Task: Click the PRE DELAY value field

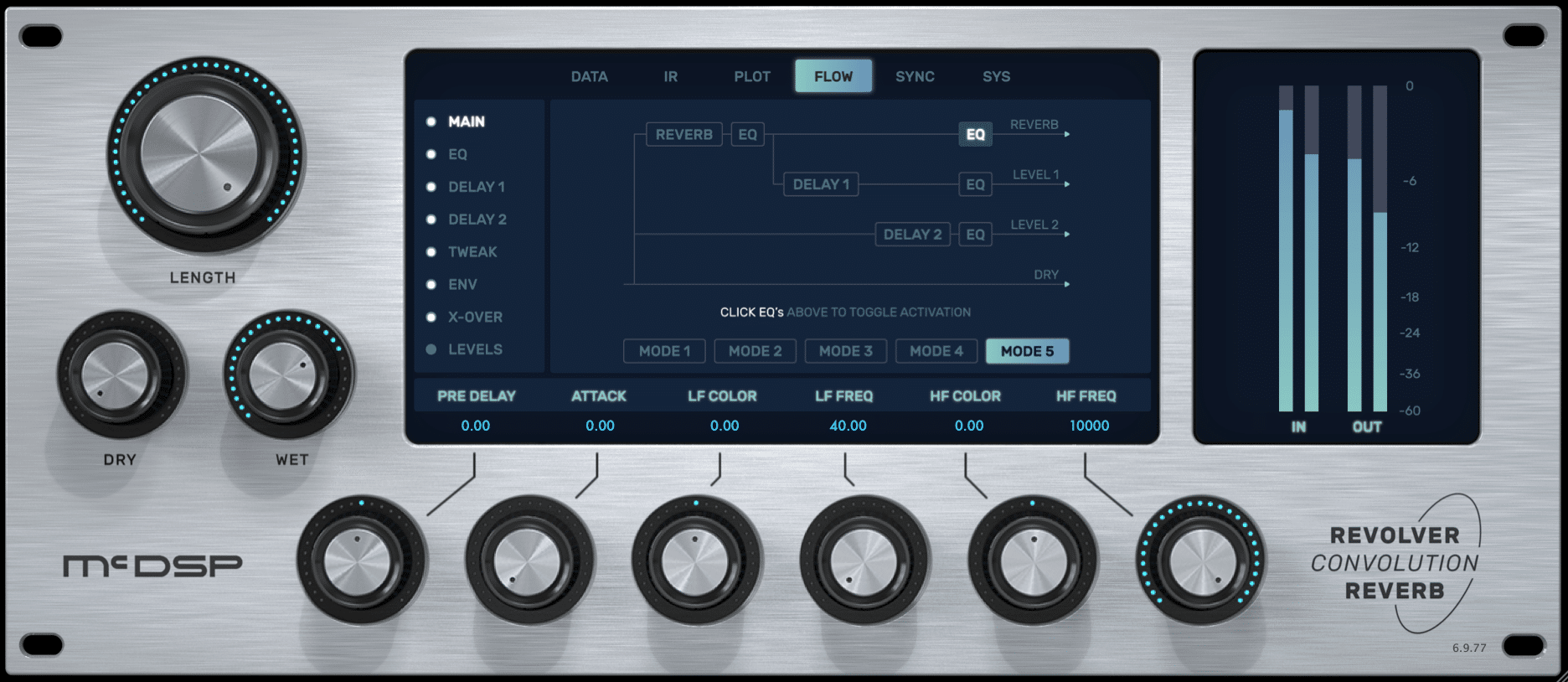Action: click(x=475, y=426)
